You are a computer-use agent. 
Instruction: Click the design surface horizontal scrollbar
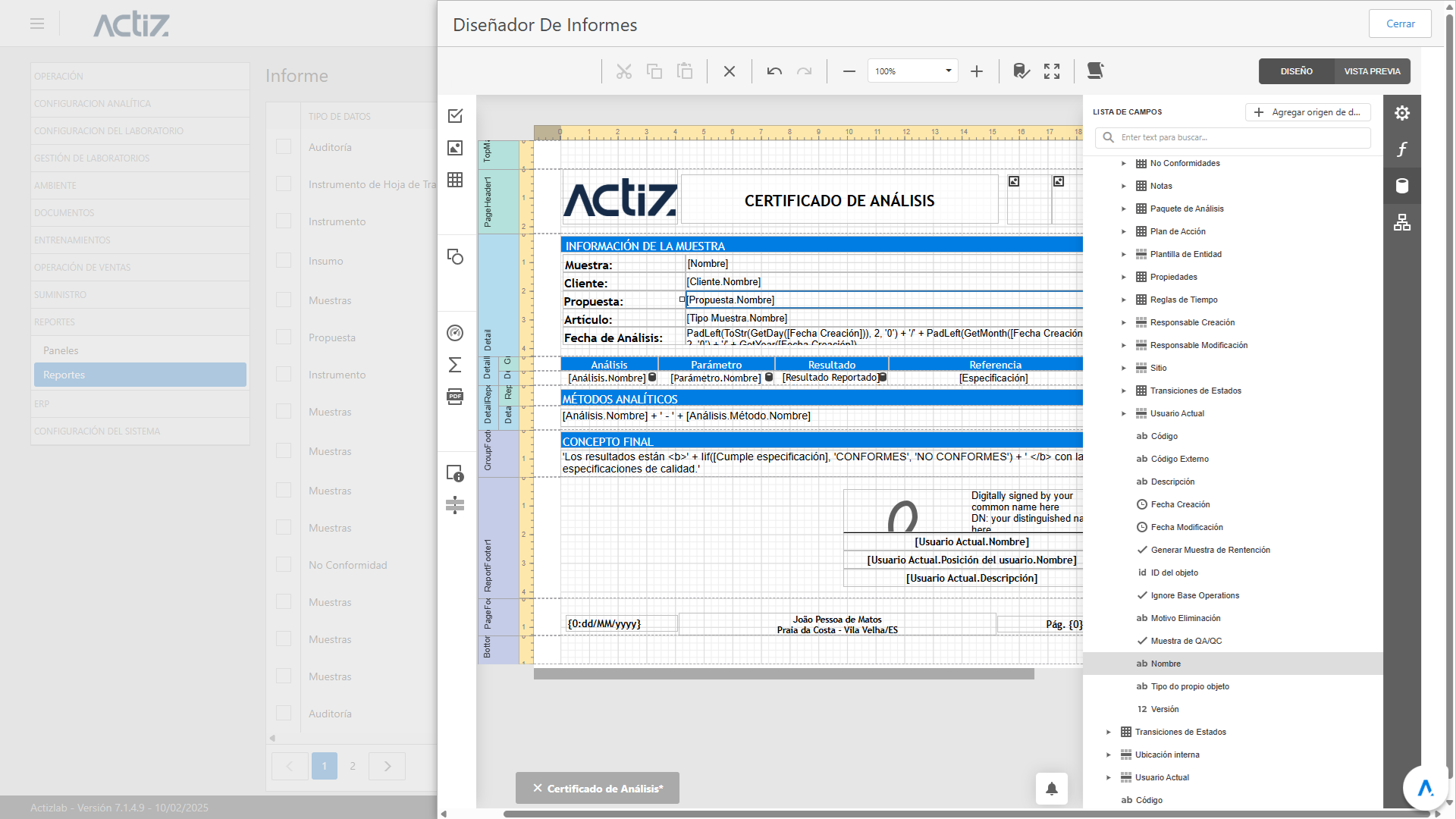coord(784,674)
